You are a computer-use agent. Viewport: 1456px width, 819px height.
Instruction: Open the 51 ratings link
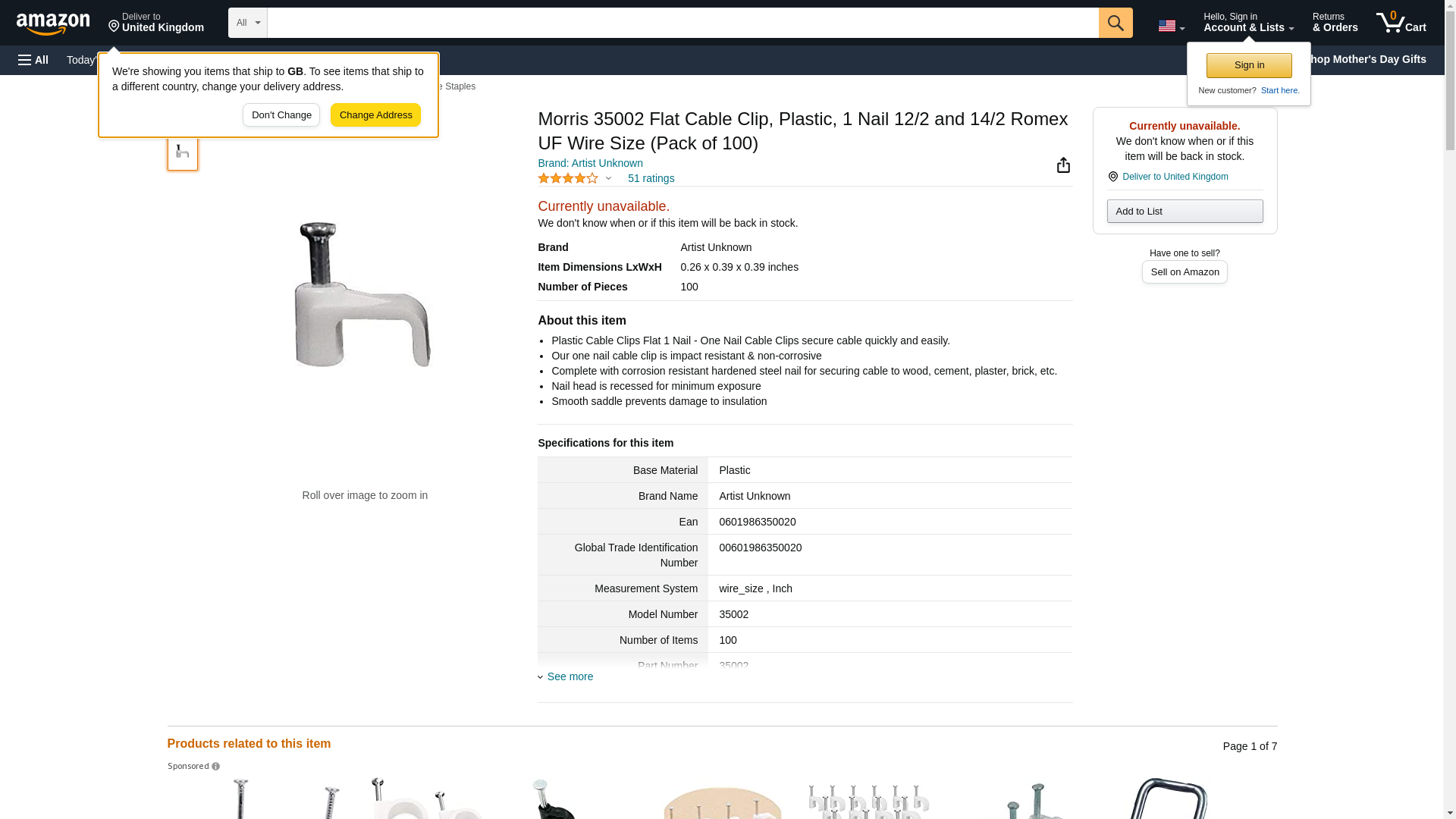[x=651, y=178]
